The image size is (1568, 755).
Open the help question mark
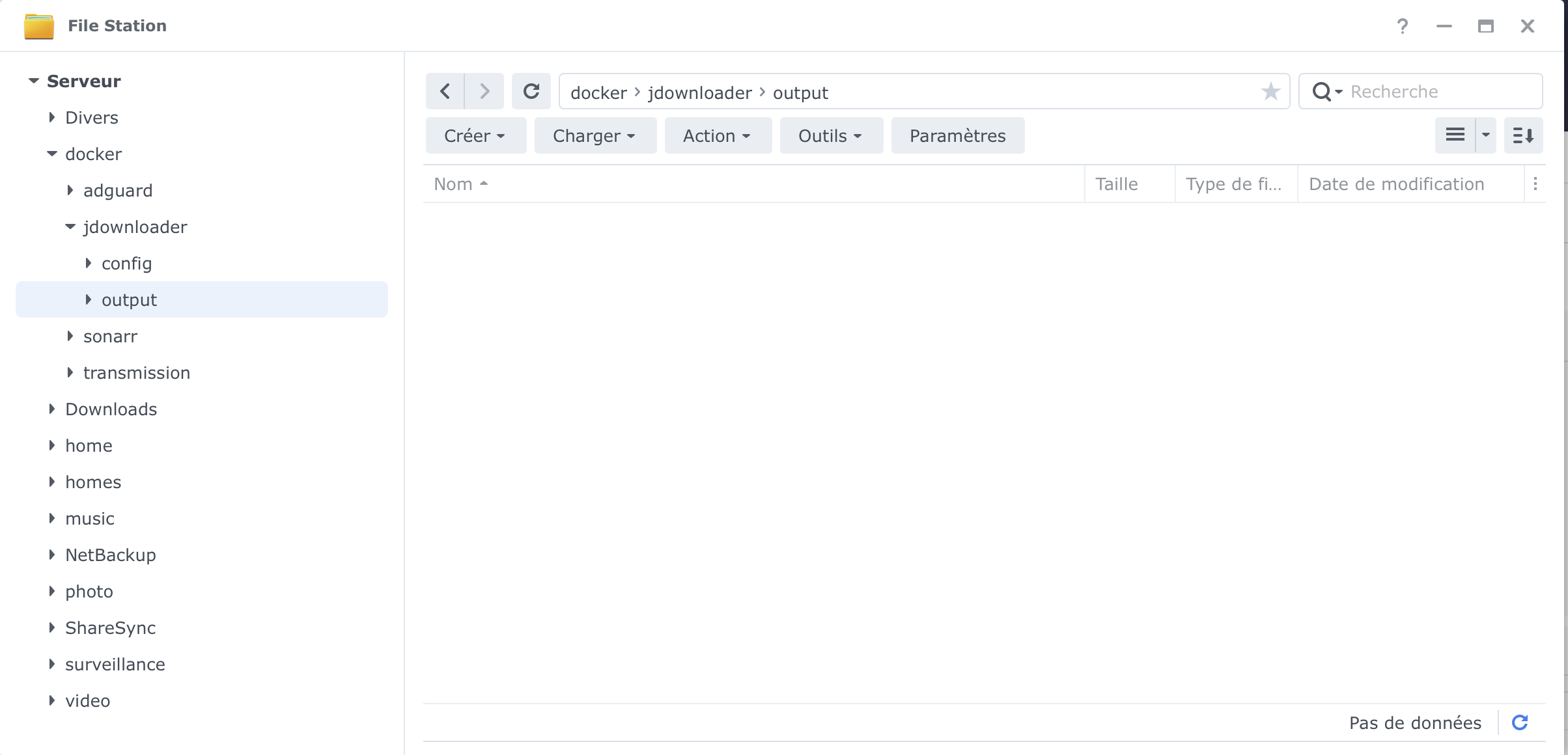(1403, 26)
